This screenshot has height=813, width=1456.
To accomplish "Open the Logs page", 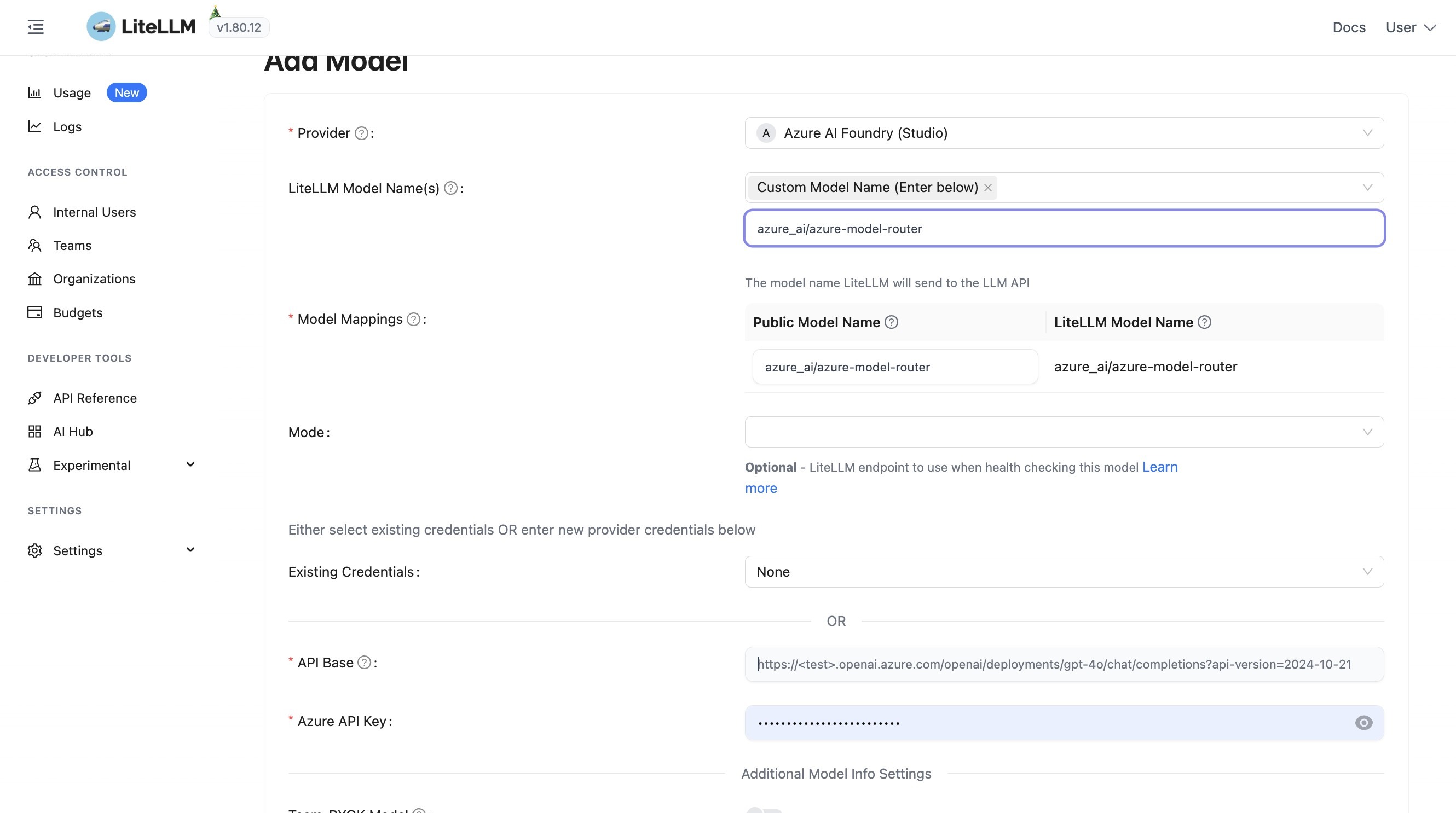I will [x=66, y=126].
